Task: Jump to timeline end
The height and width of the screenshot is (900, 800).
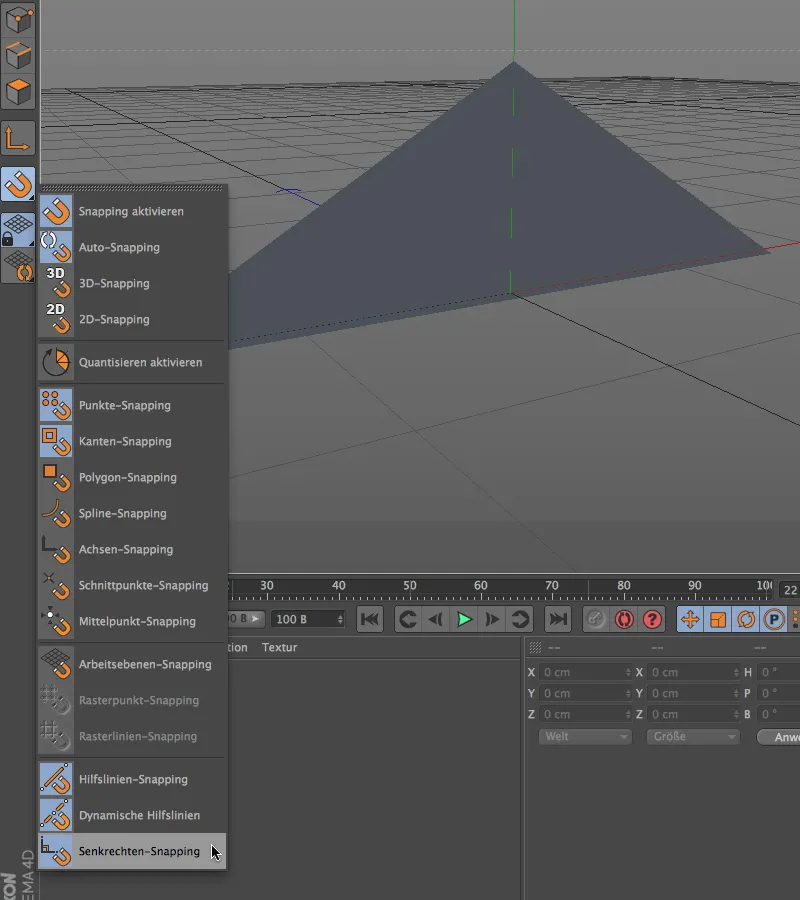Action: click(x=558, y=619)
